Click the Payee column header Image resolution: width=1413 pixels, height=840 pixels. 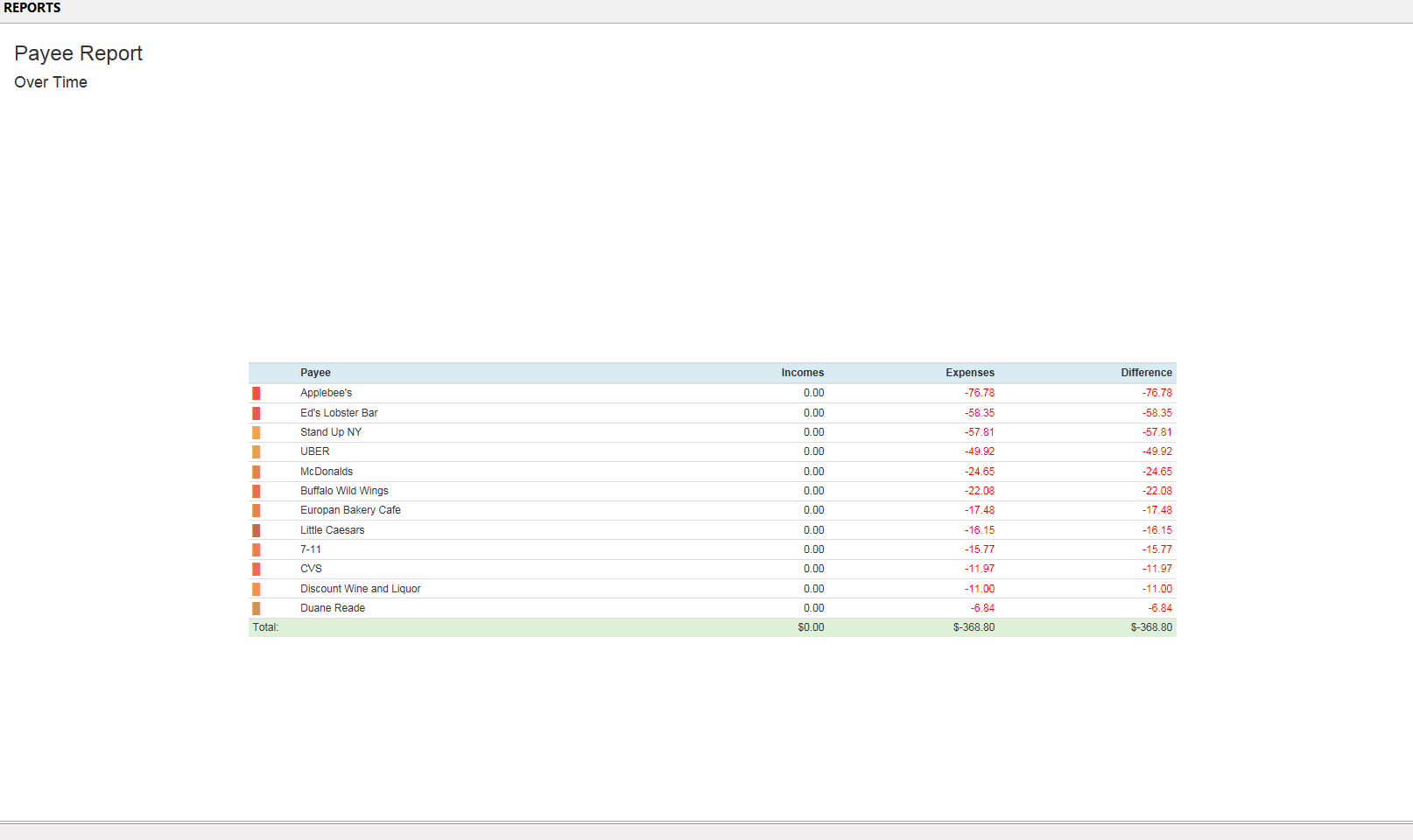point(315,373)
